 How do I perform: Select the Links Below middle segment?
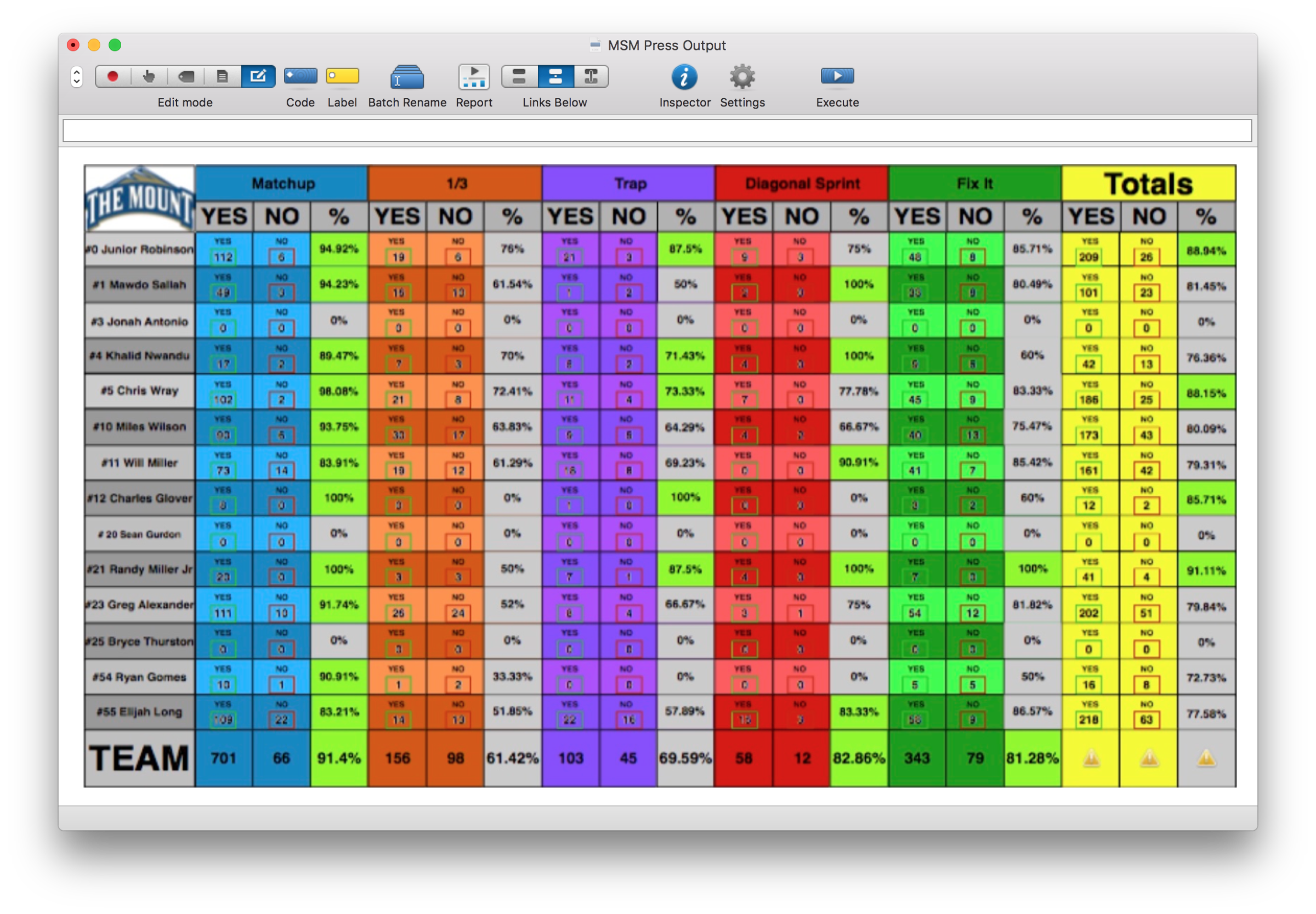555,76
